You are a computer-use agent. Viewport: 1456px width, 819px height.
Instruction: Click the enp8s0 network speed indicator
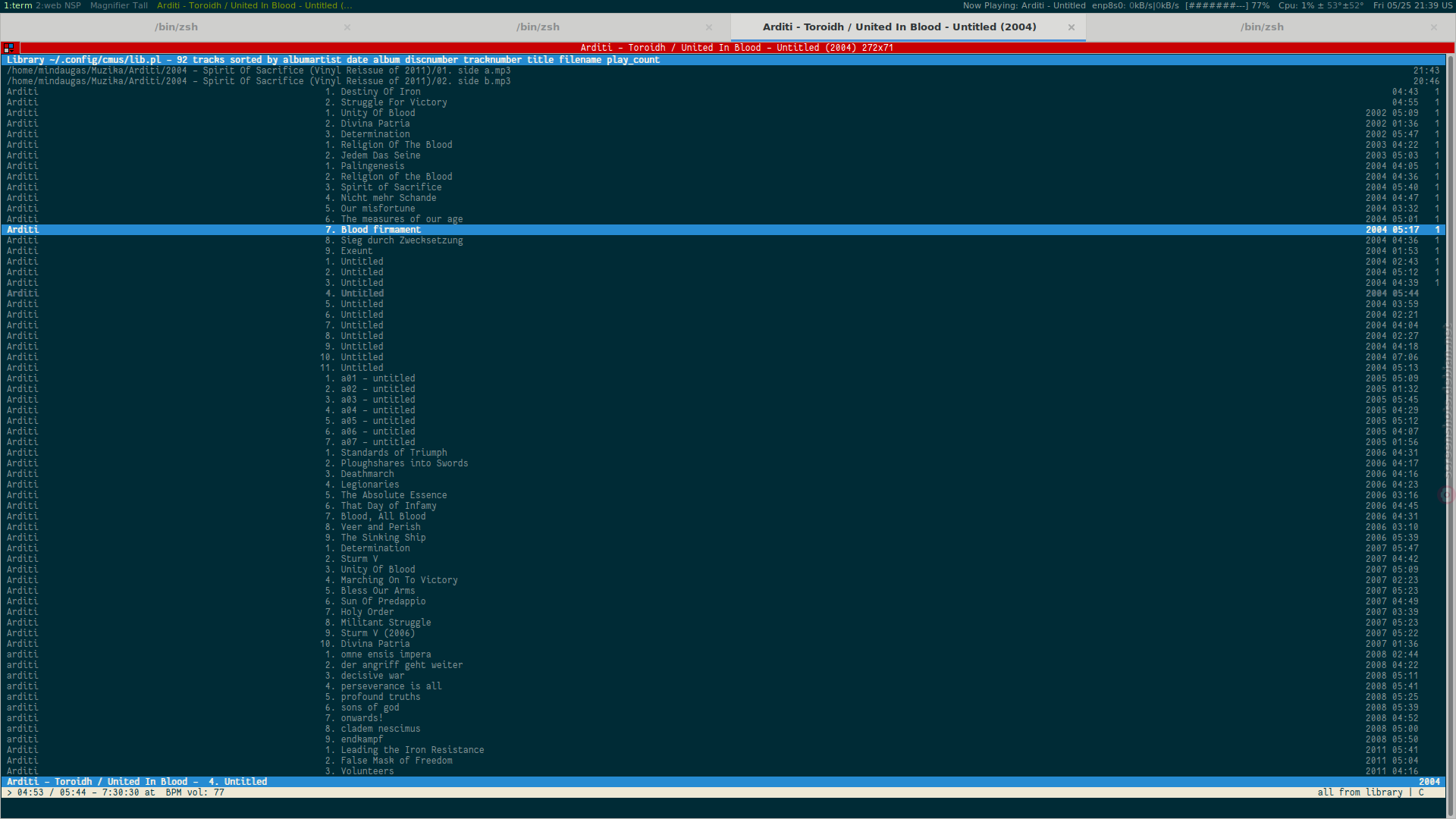pyautogui.click(x=1135, y=5)
